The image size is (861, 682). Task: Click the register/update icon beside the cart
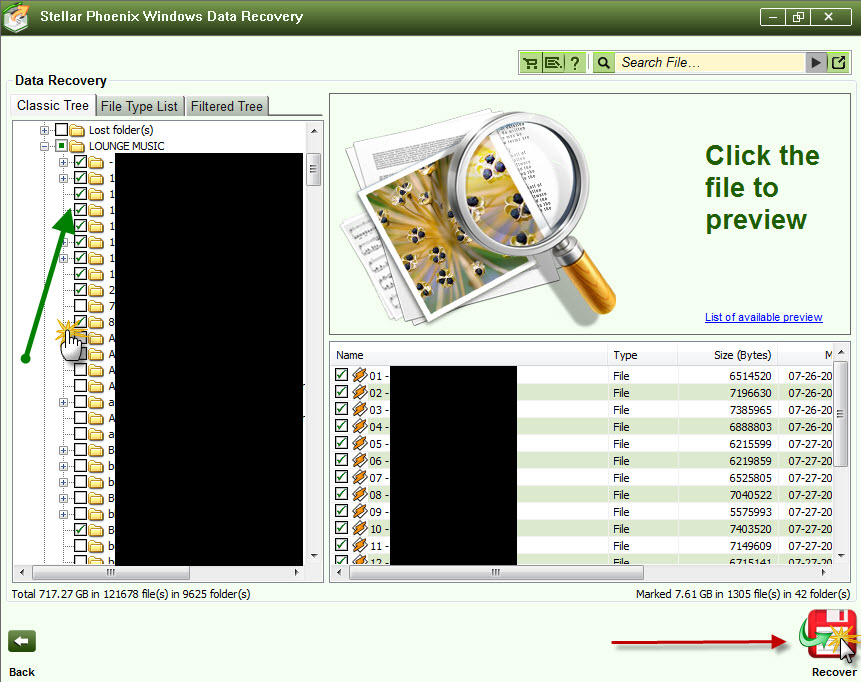coord(553,63)
